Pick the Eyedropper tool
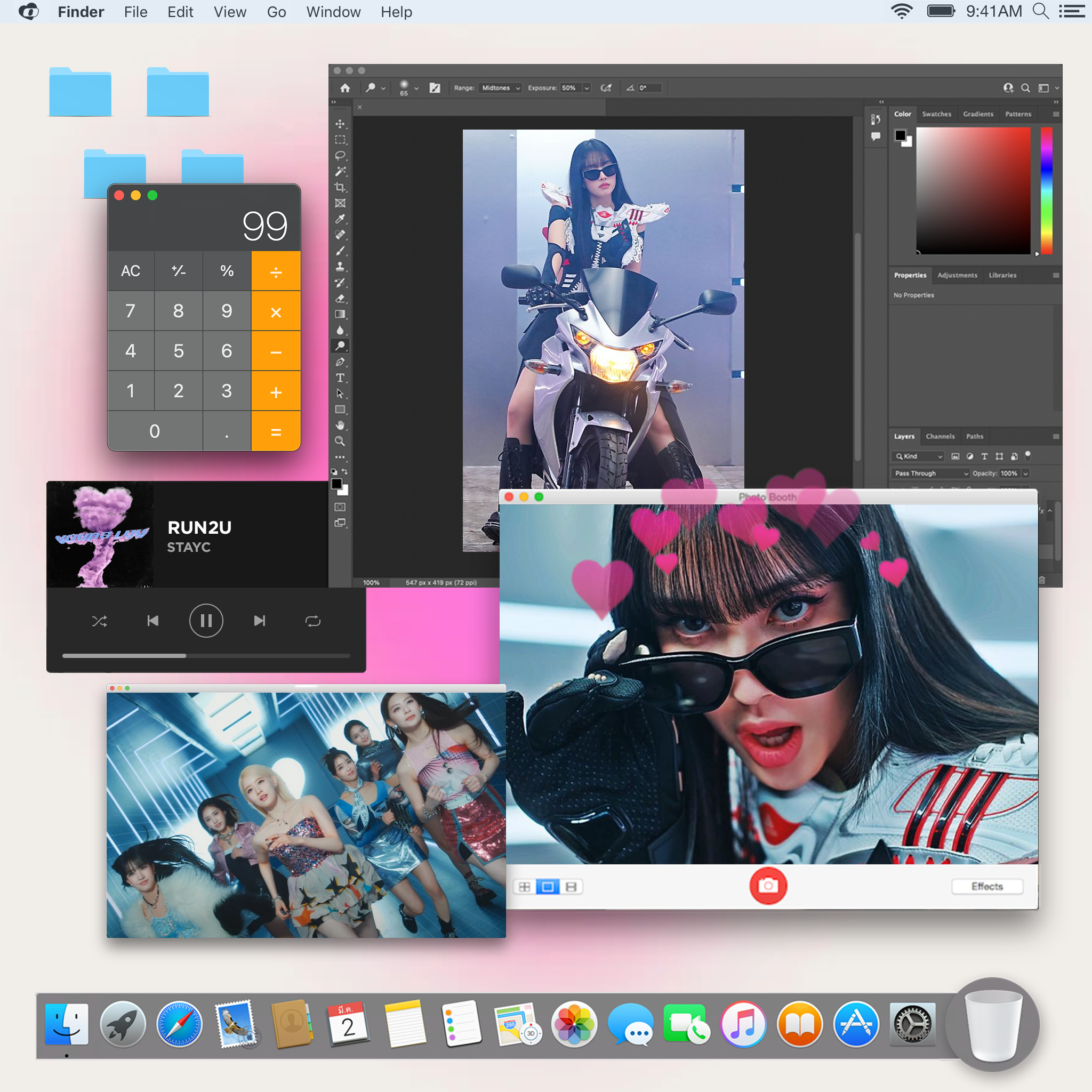1092x1092 pixels. 340,219
